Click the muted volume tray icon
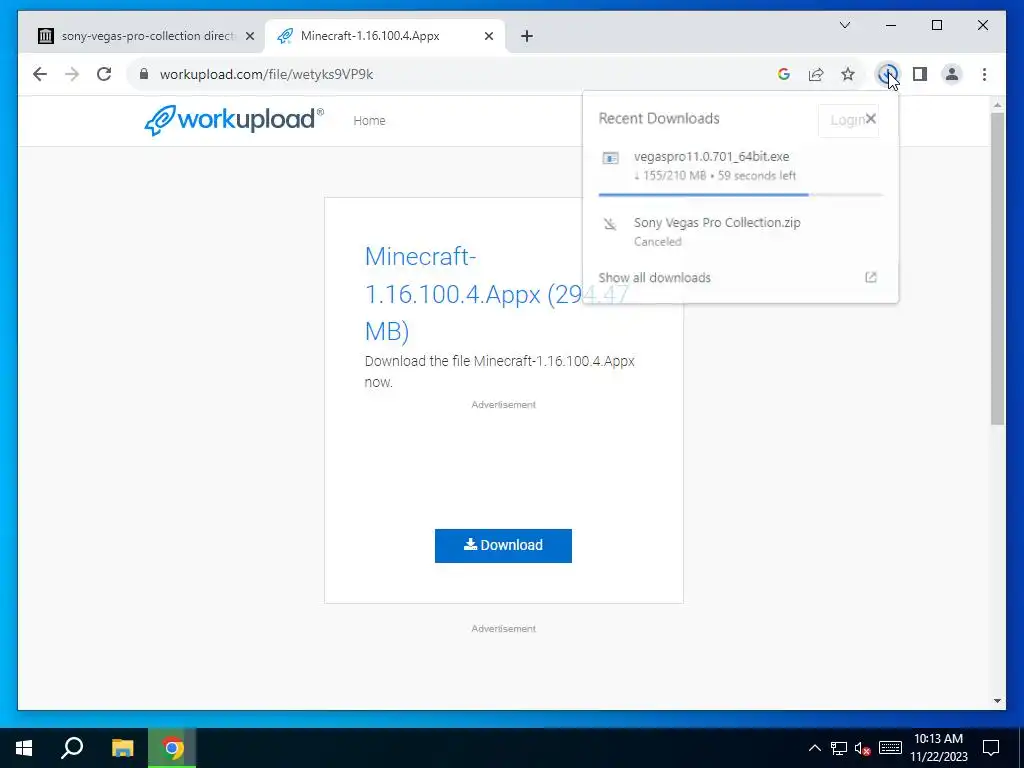The height and width of the screenshot is (768, 1024). coord(863,748)
